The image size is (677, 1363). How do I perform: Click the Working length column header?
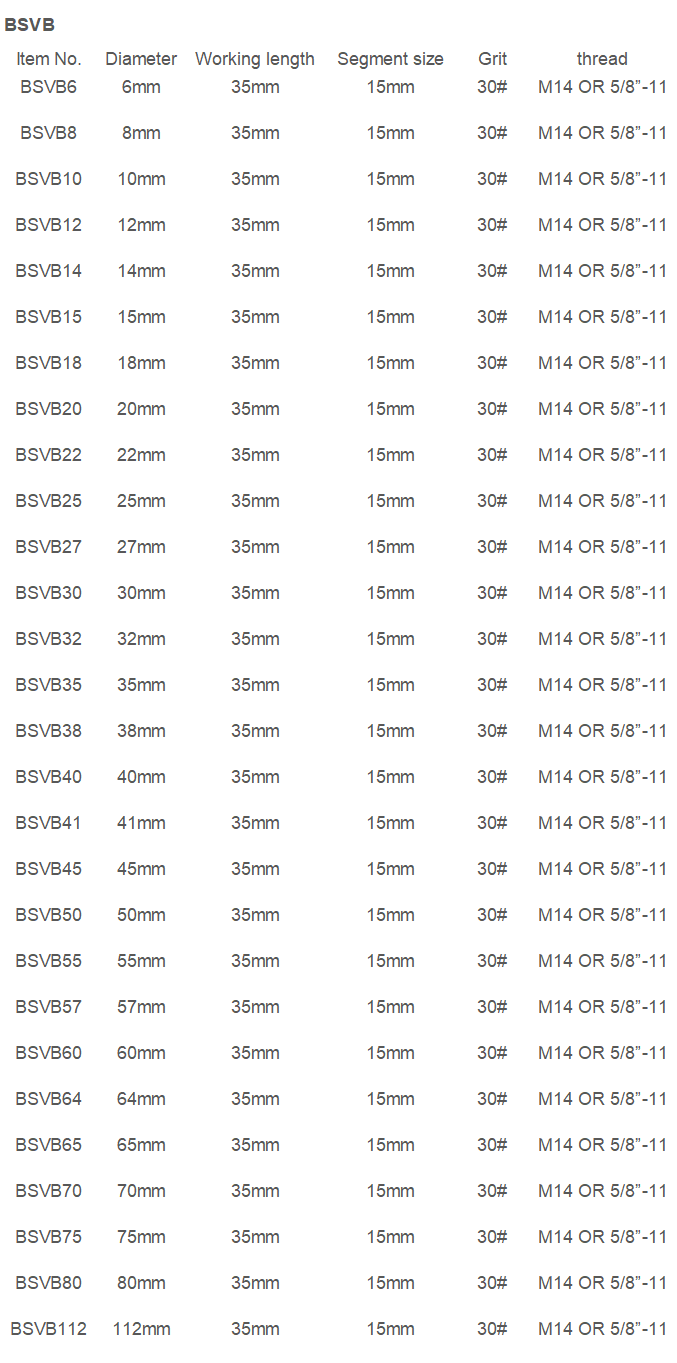pos(255,59)
